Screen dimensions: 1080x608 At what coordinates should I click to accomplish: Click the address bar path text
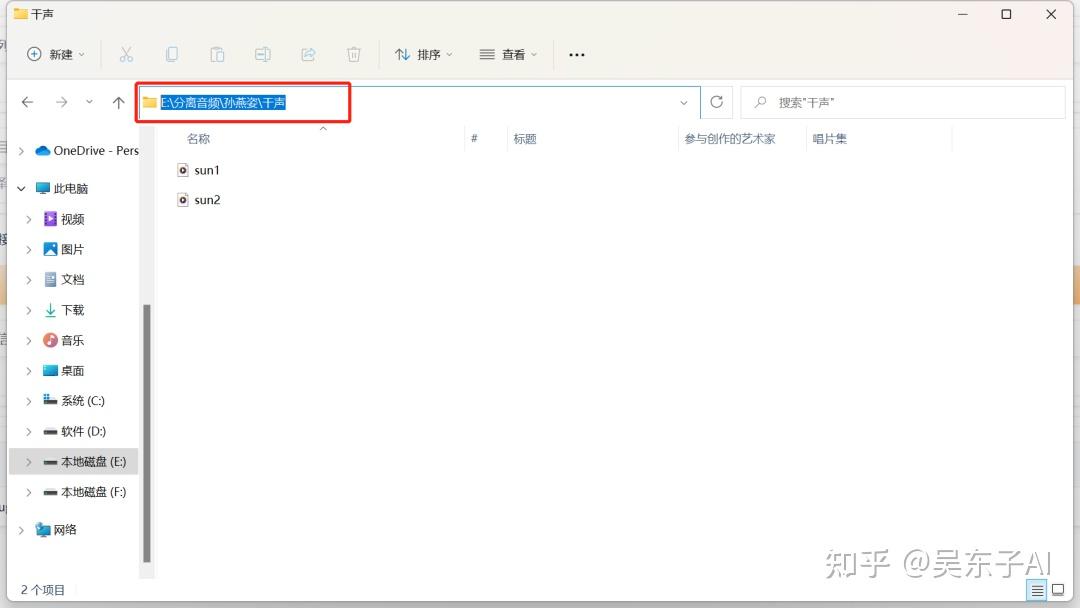coord(222,103)
